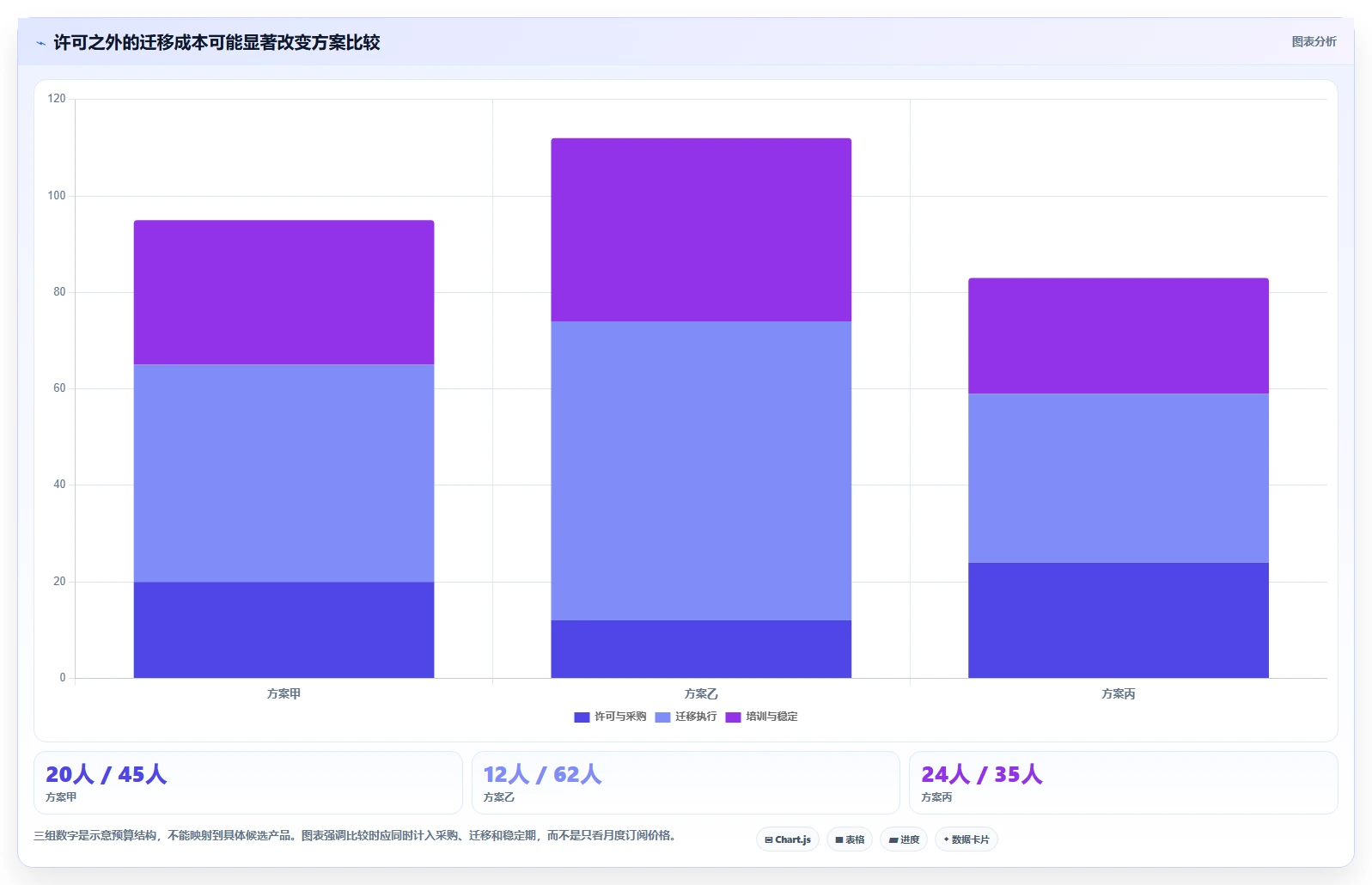The image size is (1372, 885).
Task: Click the y-axis value 60
Action: (59, 388)
